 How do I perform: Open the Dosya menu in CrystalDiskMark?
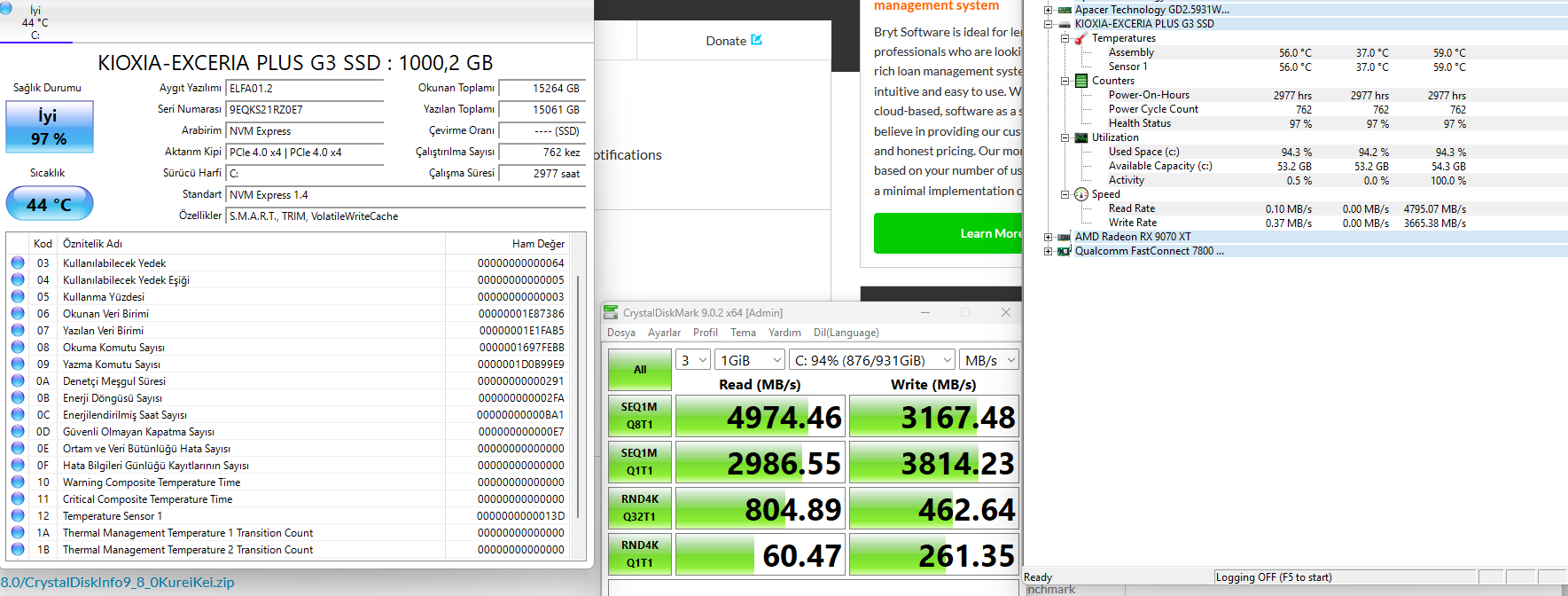tap(620, 333)
